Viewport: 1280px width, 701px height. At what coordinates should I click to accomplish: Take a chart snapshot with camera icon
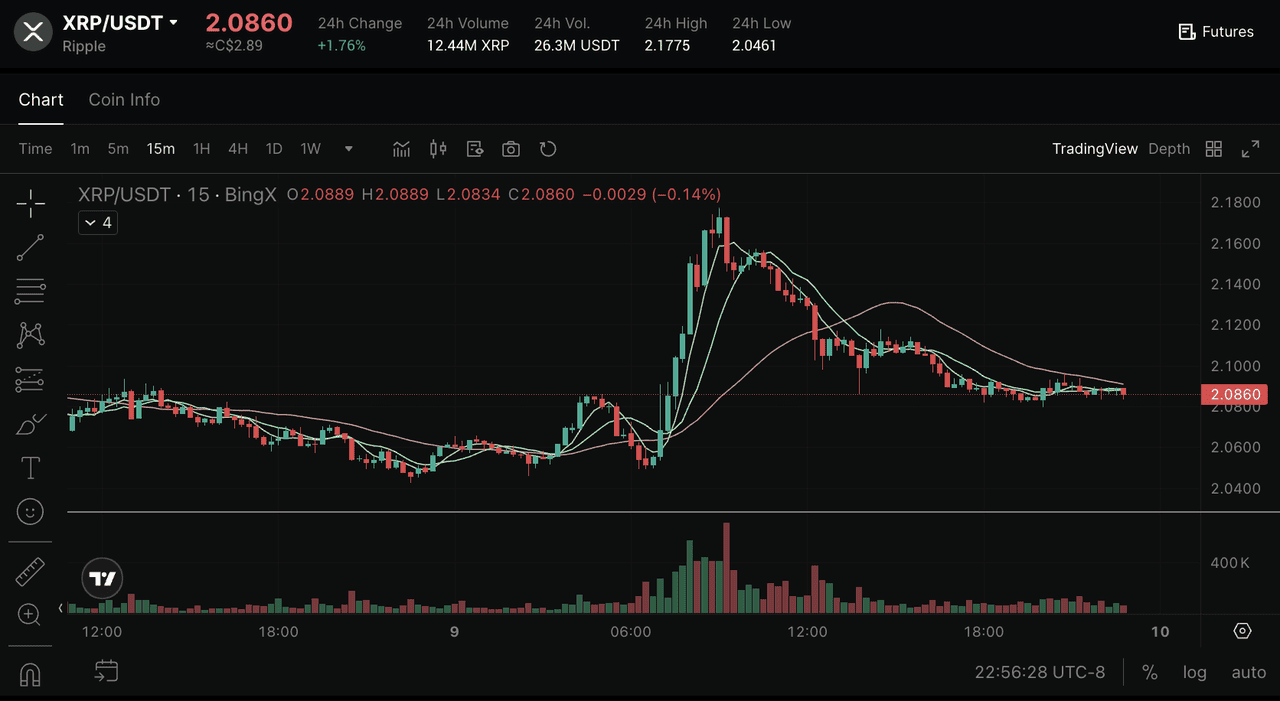click(511, 149)
